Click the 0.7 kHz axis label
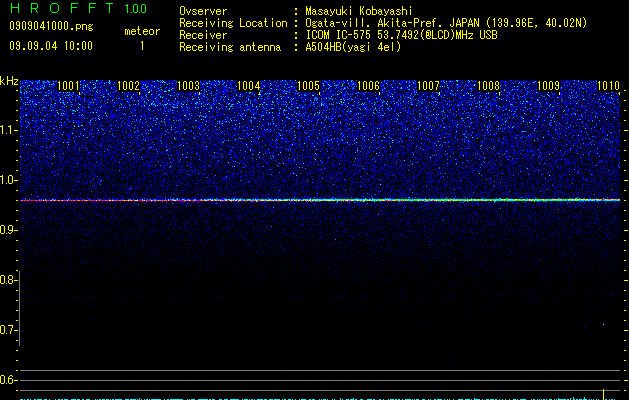The image size is (629, 400). (x=8, y=330)
